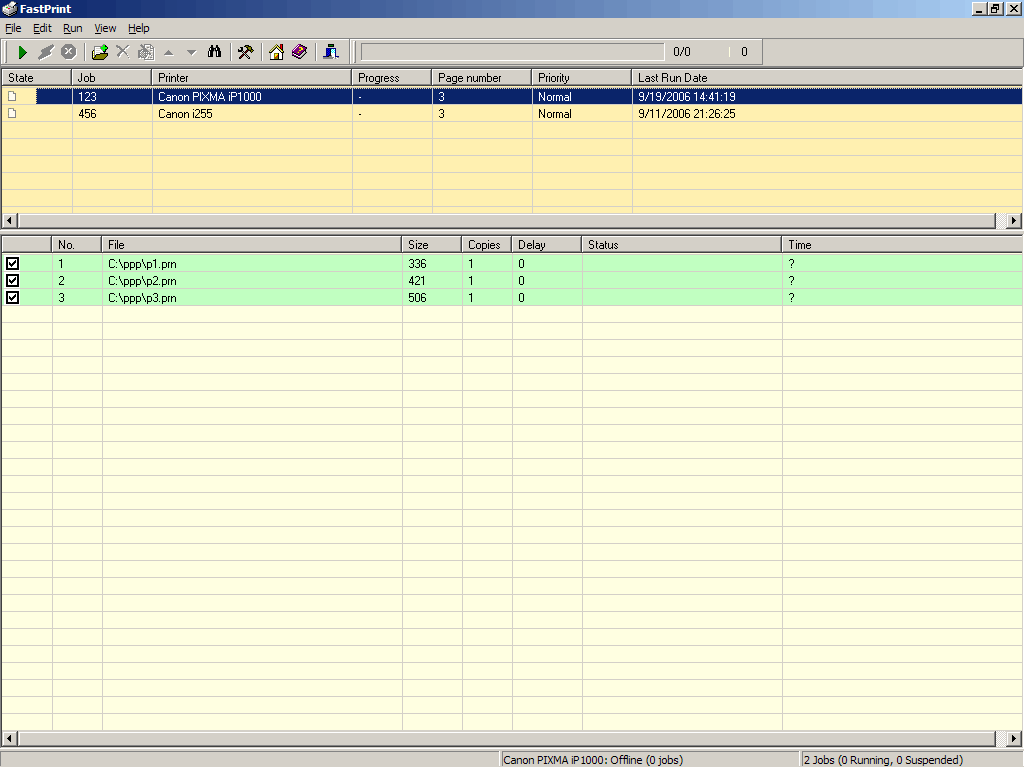This screenshot has height=768, width=1024.
Task: Click the Last Run Date column header
Action: 680,77
